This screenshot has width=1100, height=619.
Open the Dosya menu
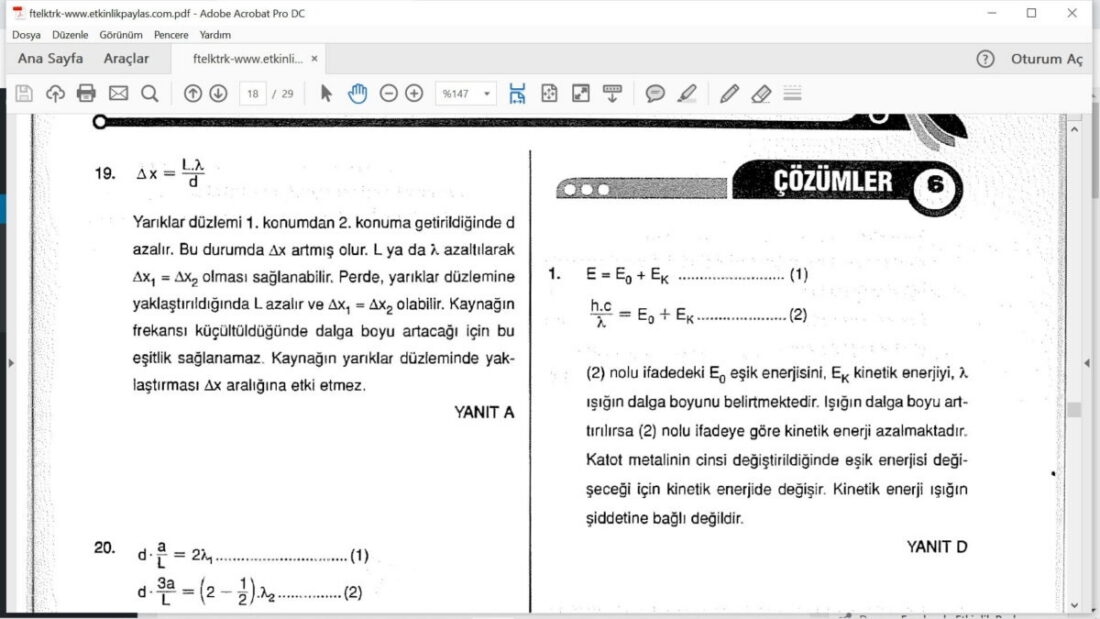point(26,34)
